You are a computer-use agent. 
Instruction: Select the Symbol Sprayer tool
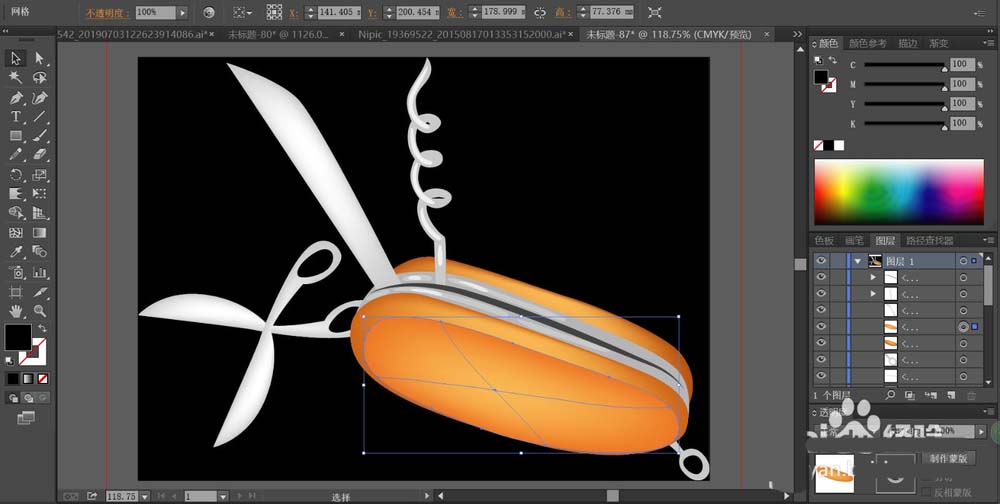pos(16,272)
